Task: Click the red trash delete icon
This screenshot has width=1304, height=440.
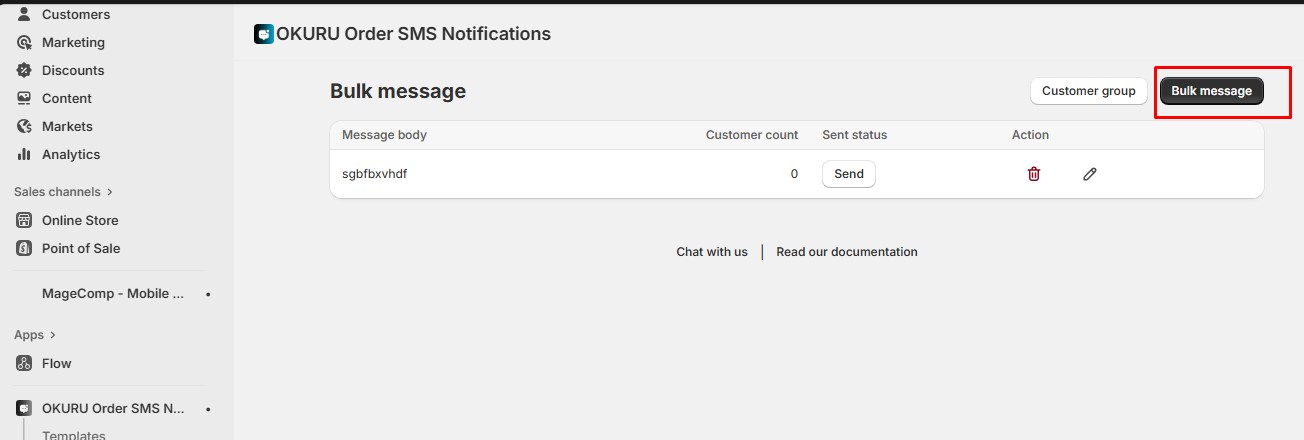Action: (1034, 174)
